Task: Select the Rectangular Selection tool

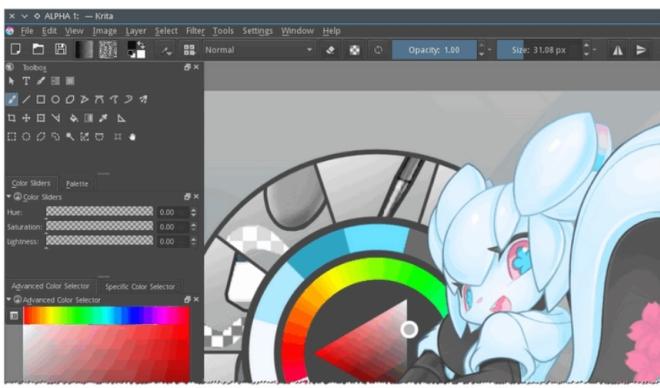Action: [x=12, y=137]
